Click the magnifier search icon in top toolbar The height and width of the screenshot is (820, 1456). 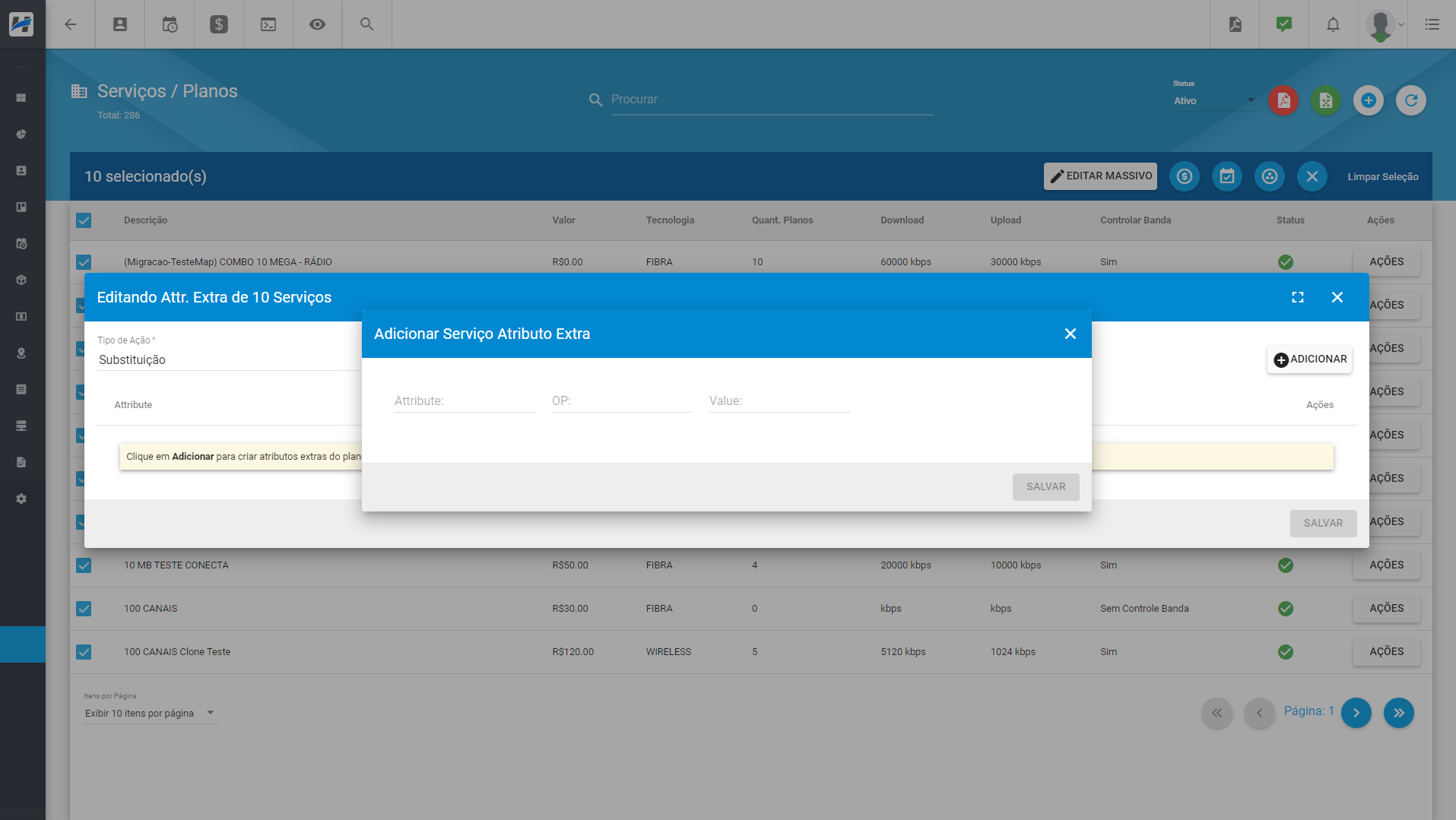[x=367, y=24]
